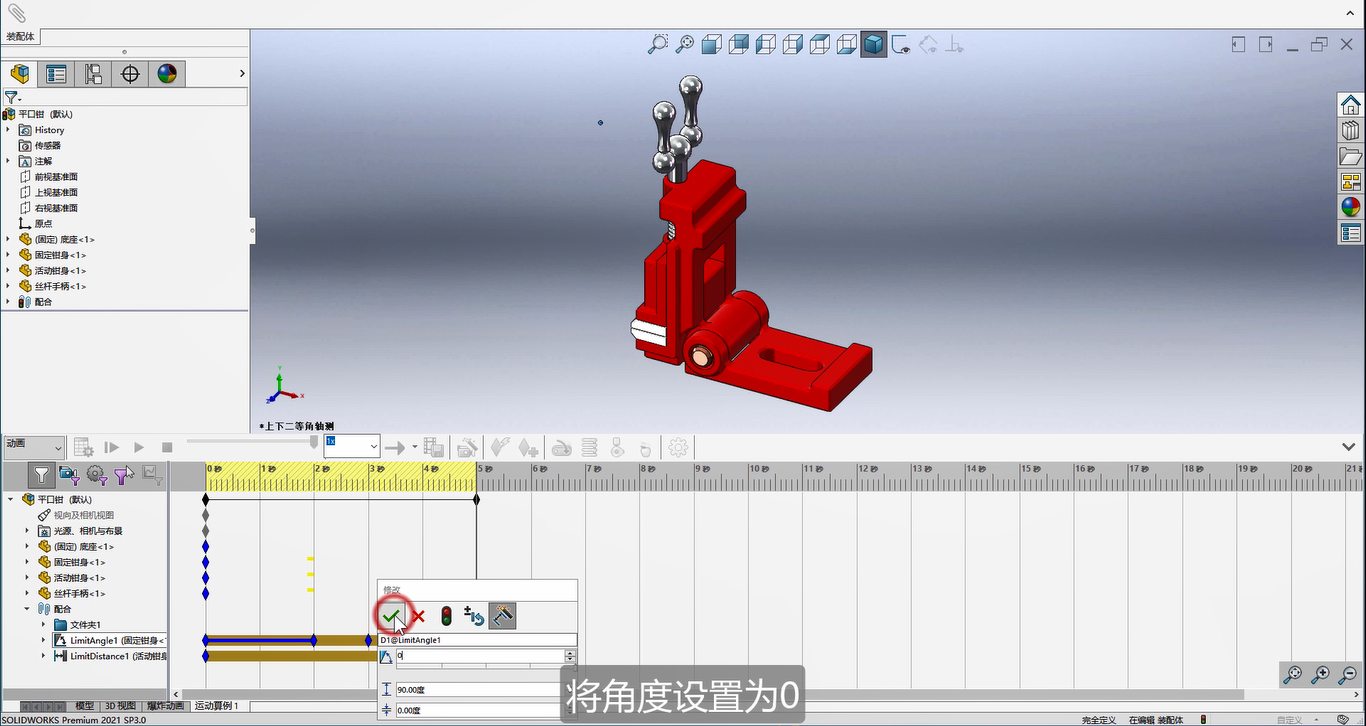The height and width of the screenshot is (726, 1366).
Task: Toggle the No Filter funnel button
Action: pos(41,475)
